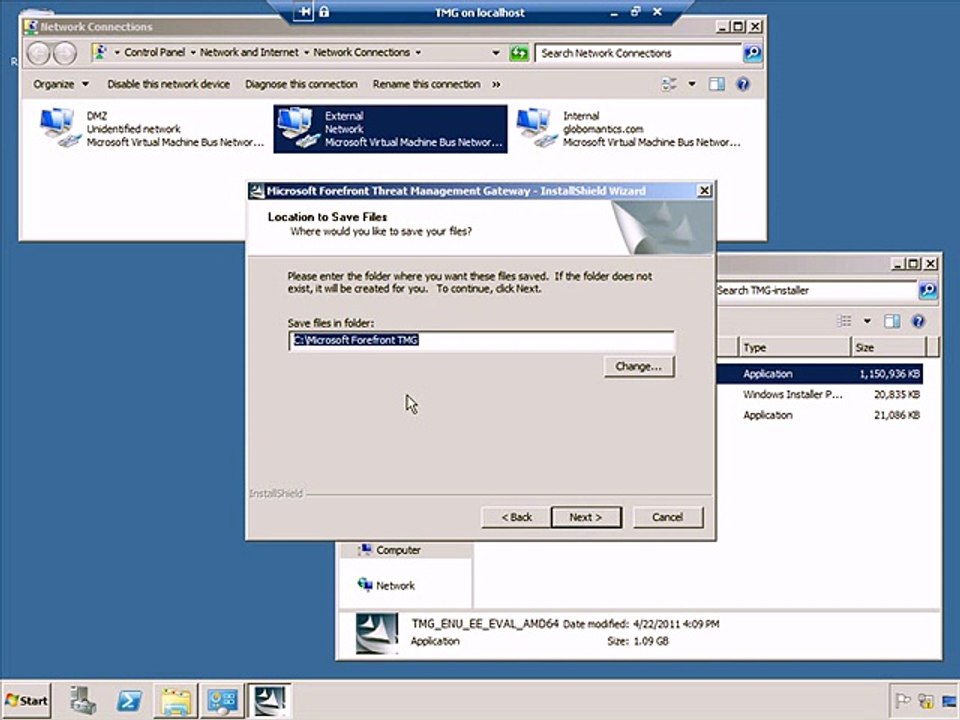This screenshot has width=960, height=720.
Task: Open Organize menu in Network Connections
Action: [x=61, y=84]
